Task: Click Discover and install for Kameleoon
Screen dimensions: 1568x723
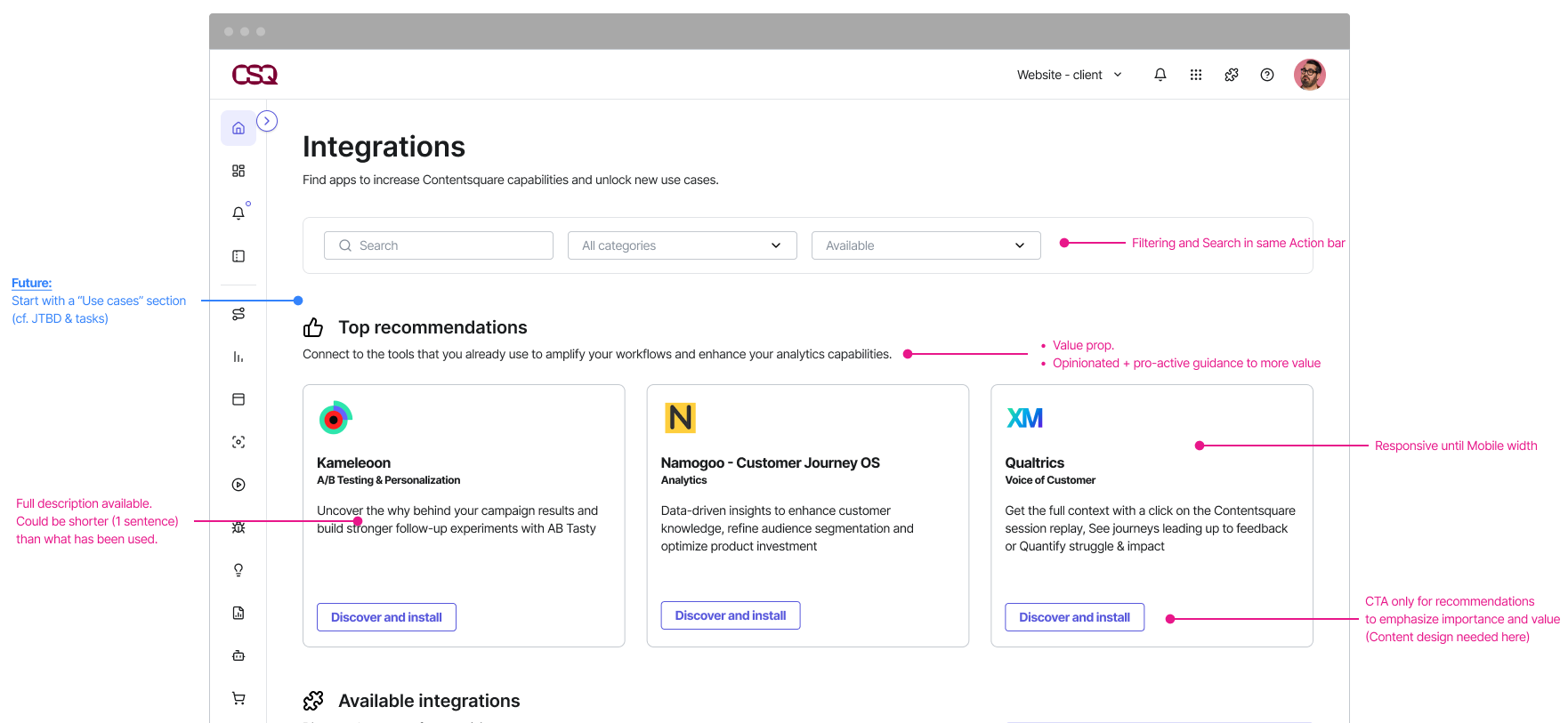Action: (x=386, y=617)
